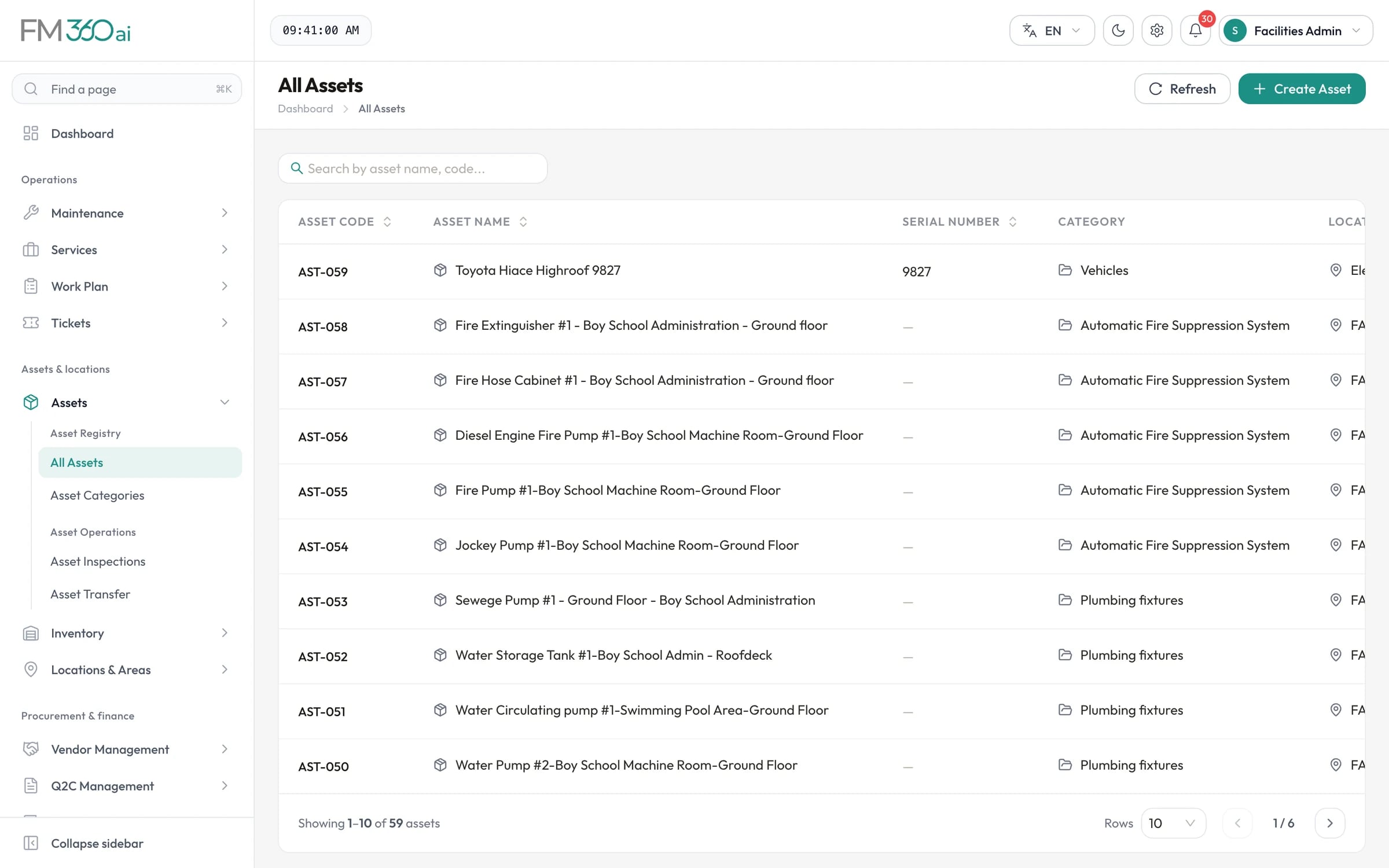The height and width of the screenshot is (868, 1389).
Task: Toggle dark mode with the moon icon
Action: click(1118, 31)
